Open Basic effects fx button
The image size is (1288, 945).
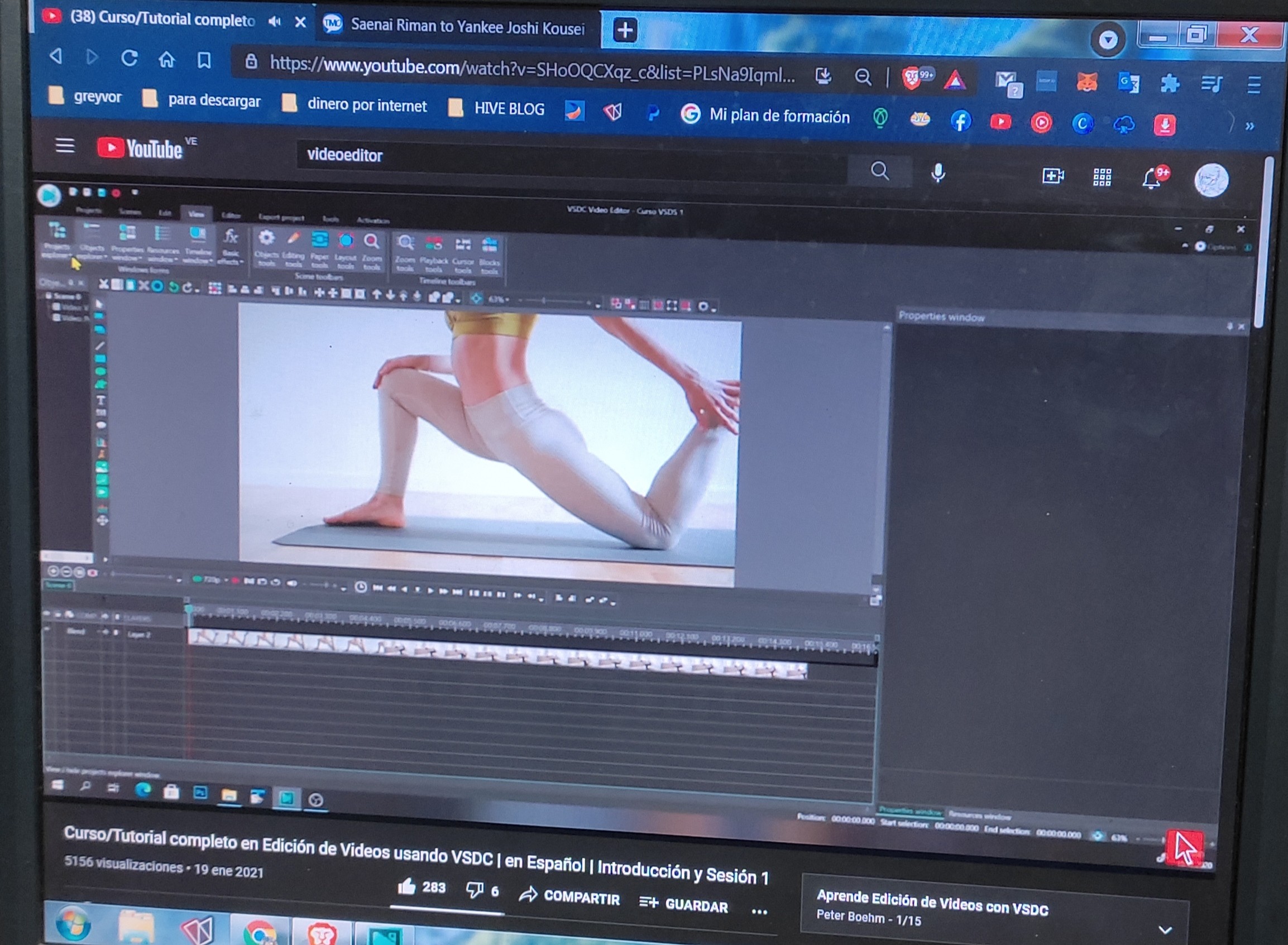click(x=231, y=247)
